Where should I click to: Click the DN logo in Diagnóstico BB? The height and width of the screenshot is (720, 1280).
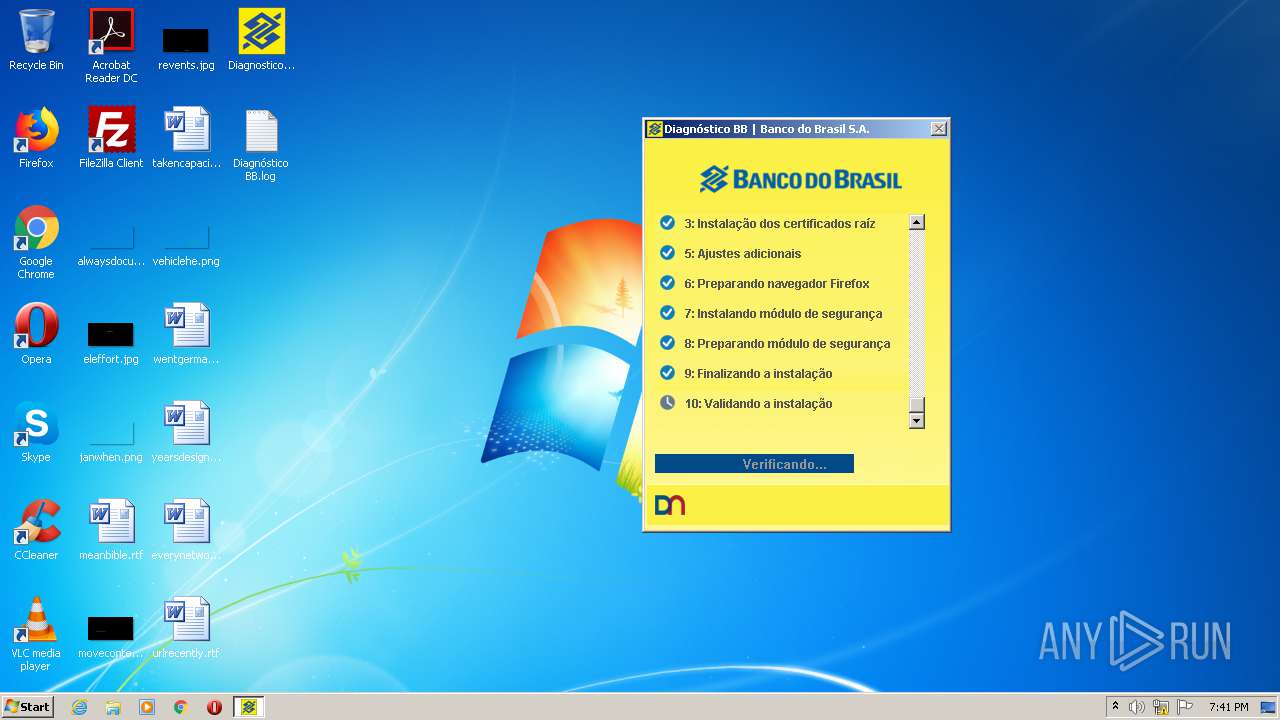(x=670, y=505)
